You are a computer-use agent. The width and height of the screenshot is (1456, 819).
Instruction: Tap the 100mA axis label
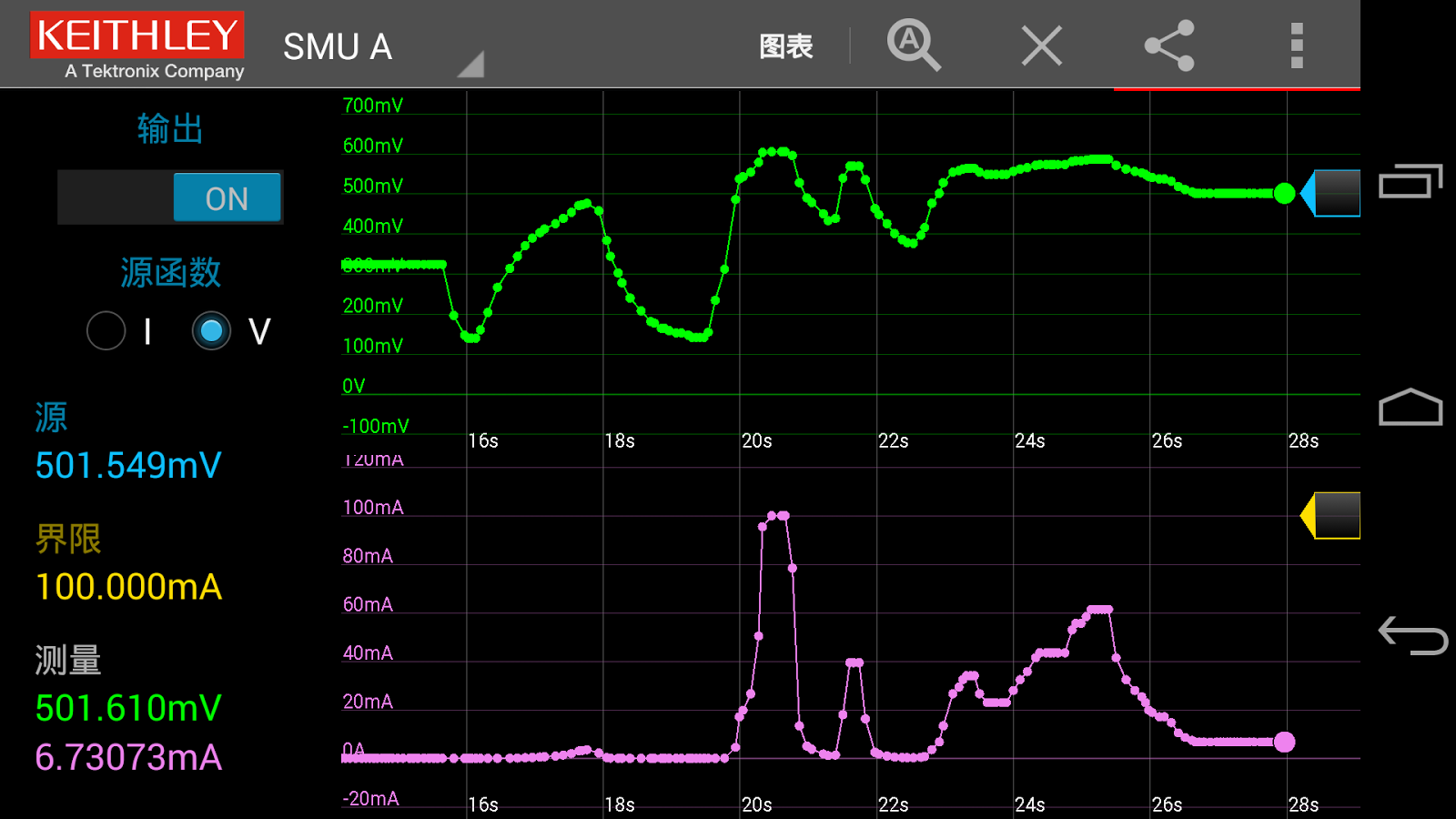[373, 508]
